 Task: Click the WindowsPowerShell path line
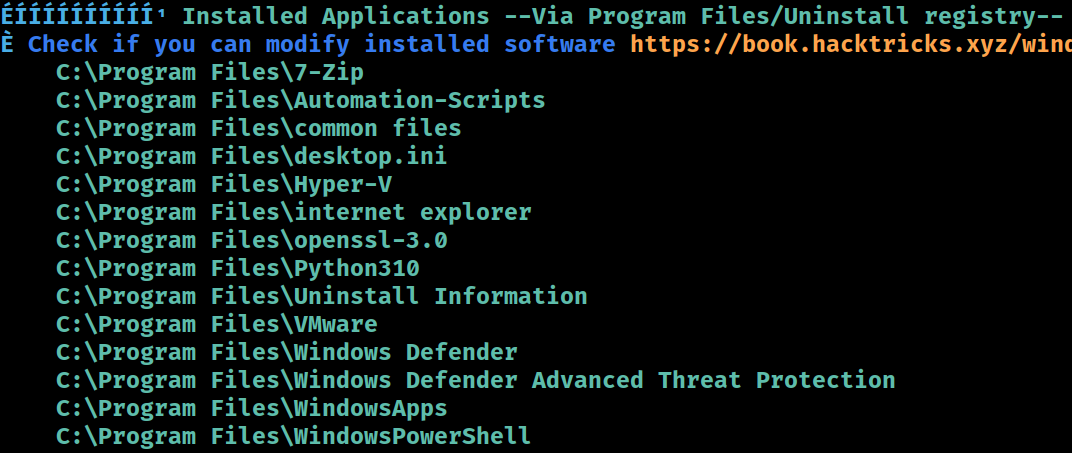(x=293, y=437)
